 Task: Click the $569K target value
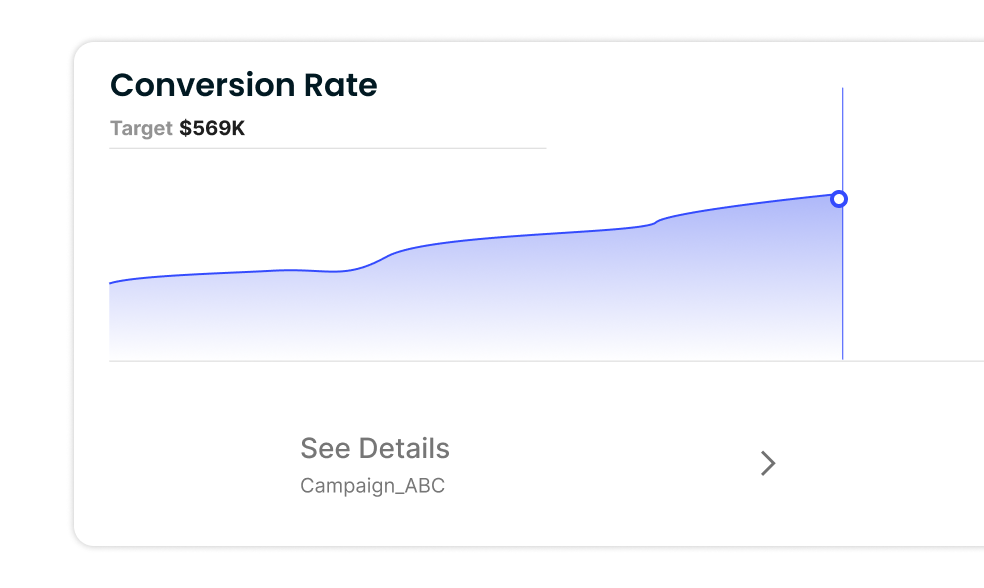tap(212, 129)
